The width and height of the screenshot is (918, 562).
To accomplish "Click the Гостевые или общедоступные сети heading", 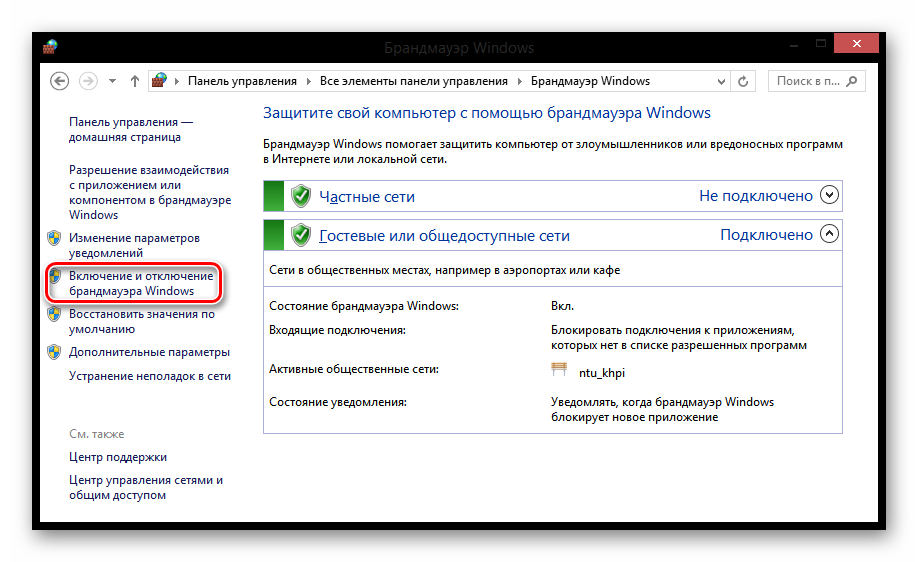I will (x=444, y=235).
